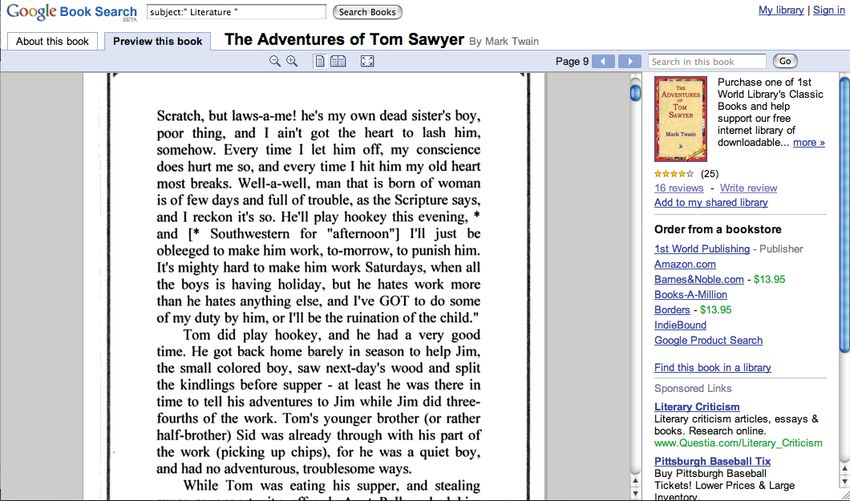Go to the next page
Screen dimensions: 850x501
coord(630,61)
